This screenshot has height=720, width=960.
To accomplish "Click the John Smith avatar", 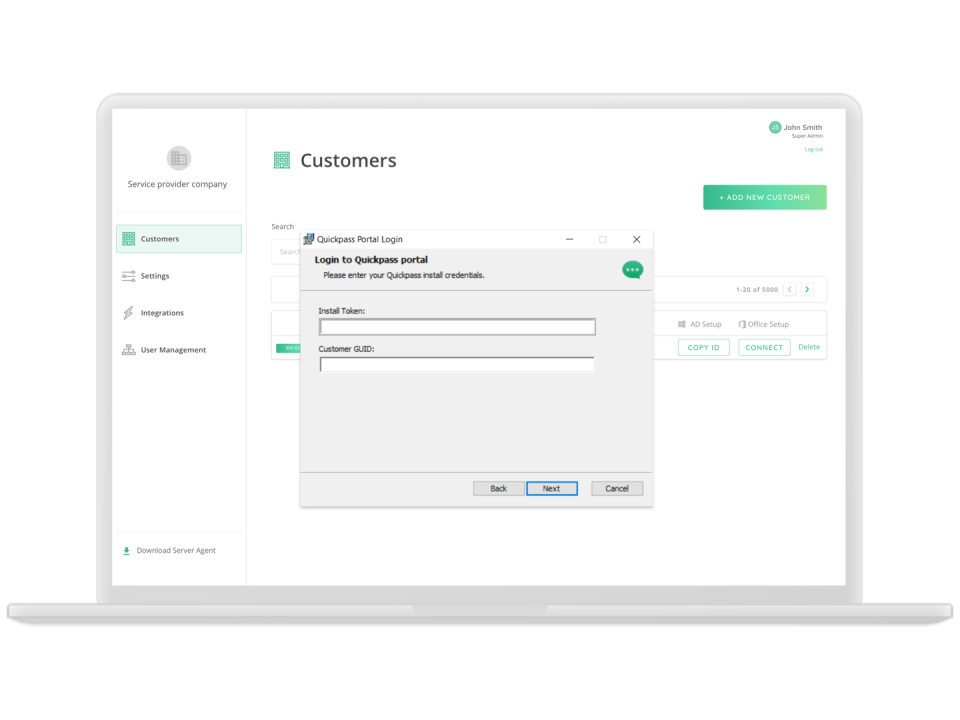I will (773, 127).
